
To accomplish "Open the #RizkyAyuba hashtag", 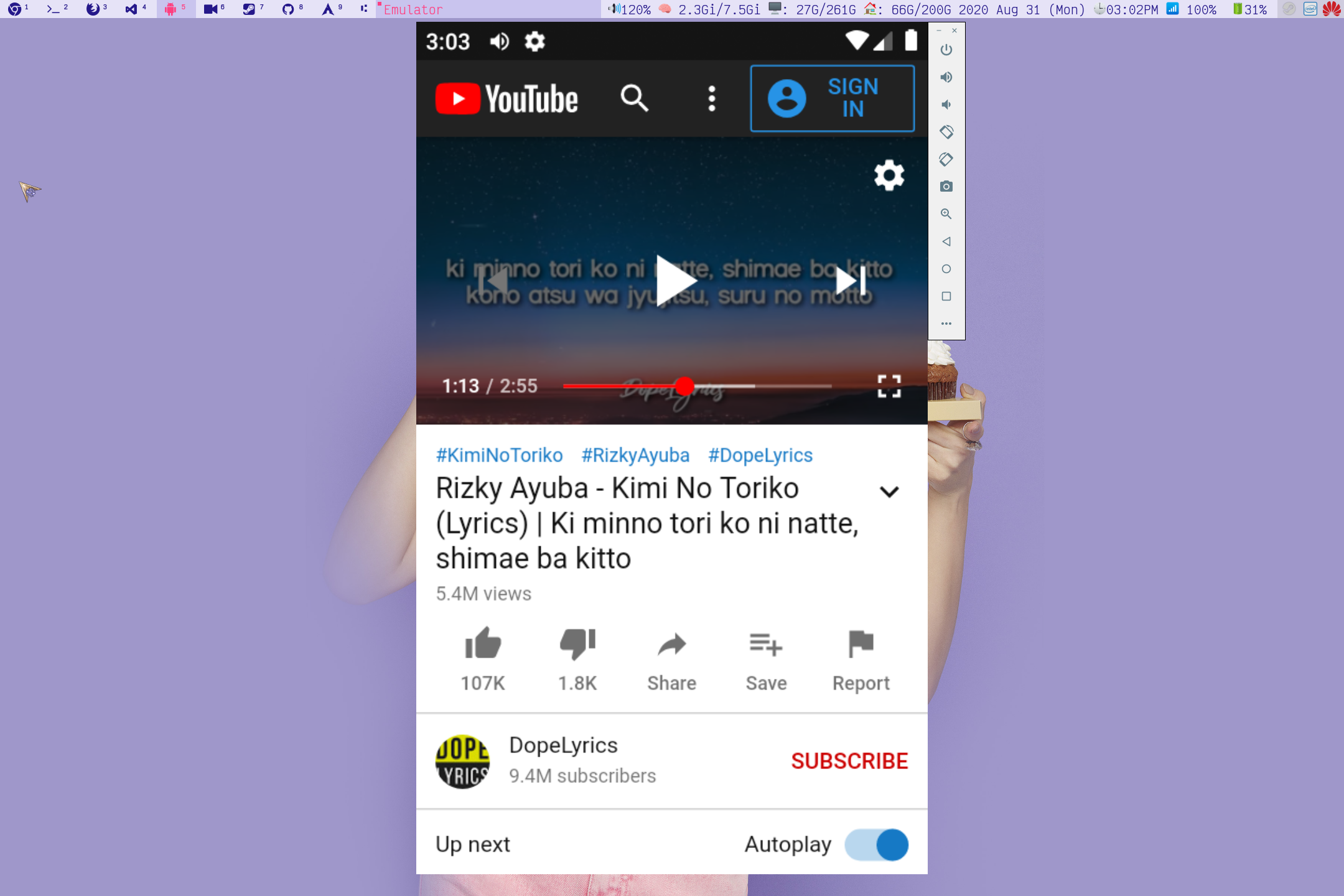I will (x=635, y=455).
